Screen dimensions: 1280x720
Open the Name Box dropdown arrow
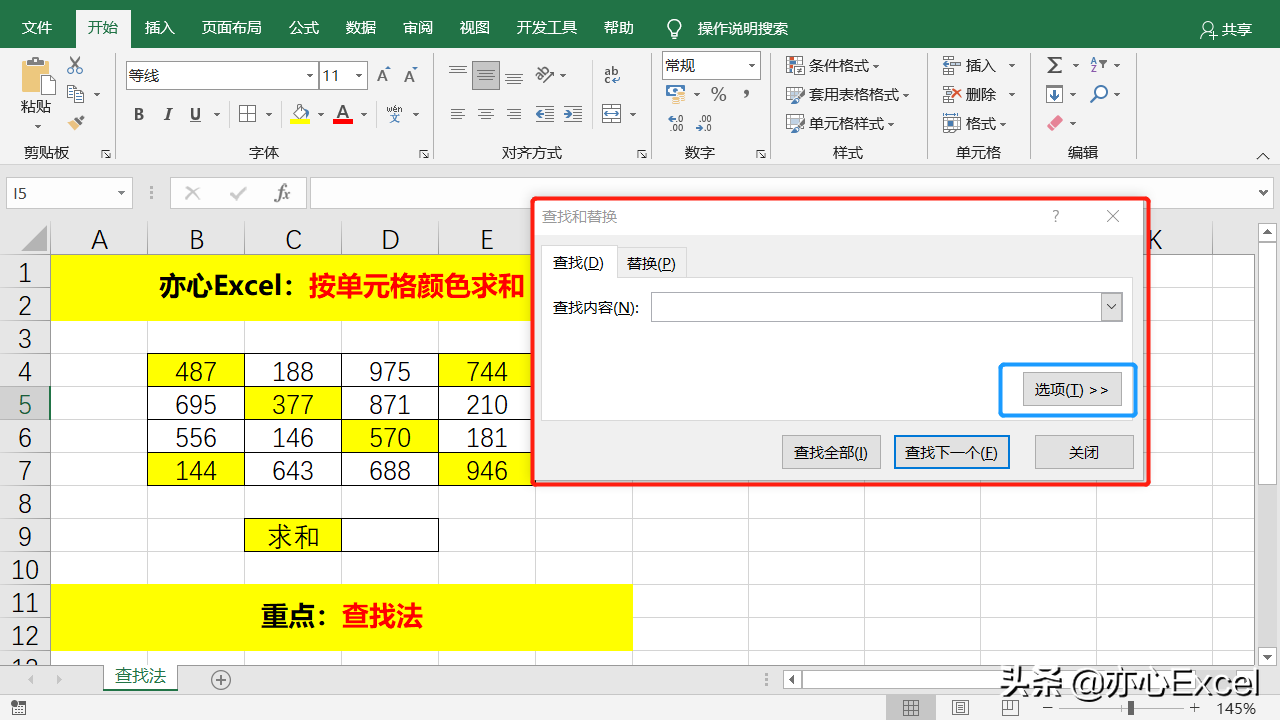122,193
